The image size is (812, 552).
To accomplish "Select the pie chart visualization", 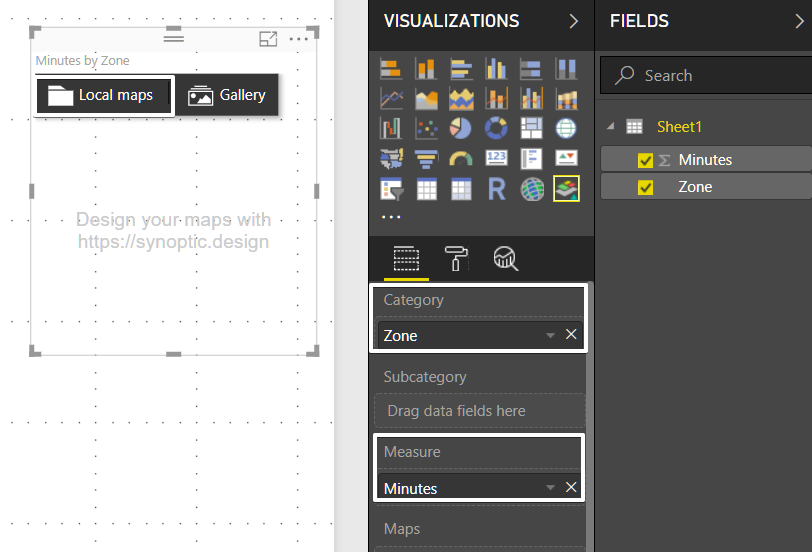I will tap(461, 128).
